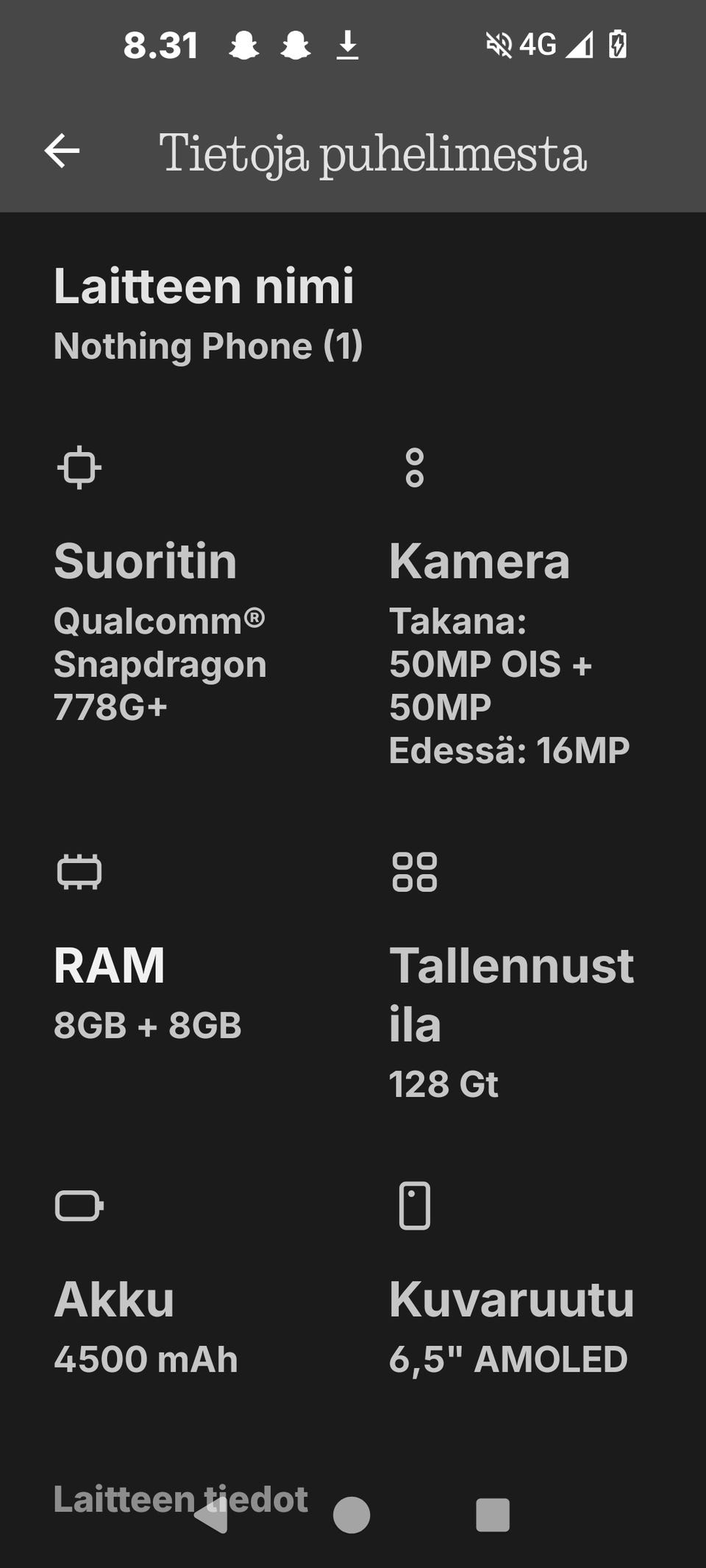Tap the download notification icon
706x1568 pixels.
pos(347,46)
